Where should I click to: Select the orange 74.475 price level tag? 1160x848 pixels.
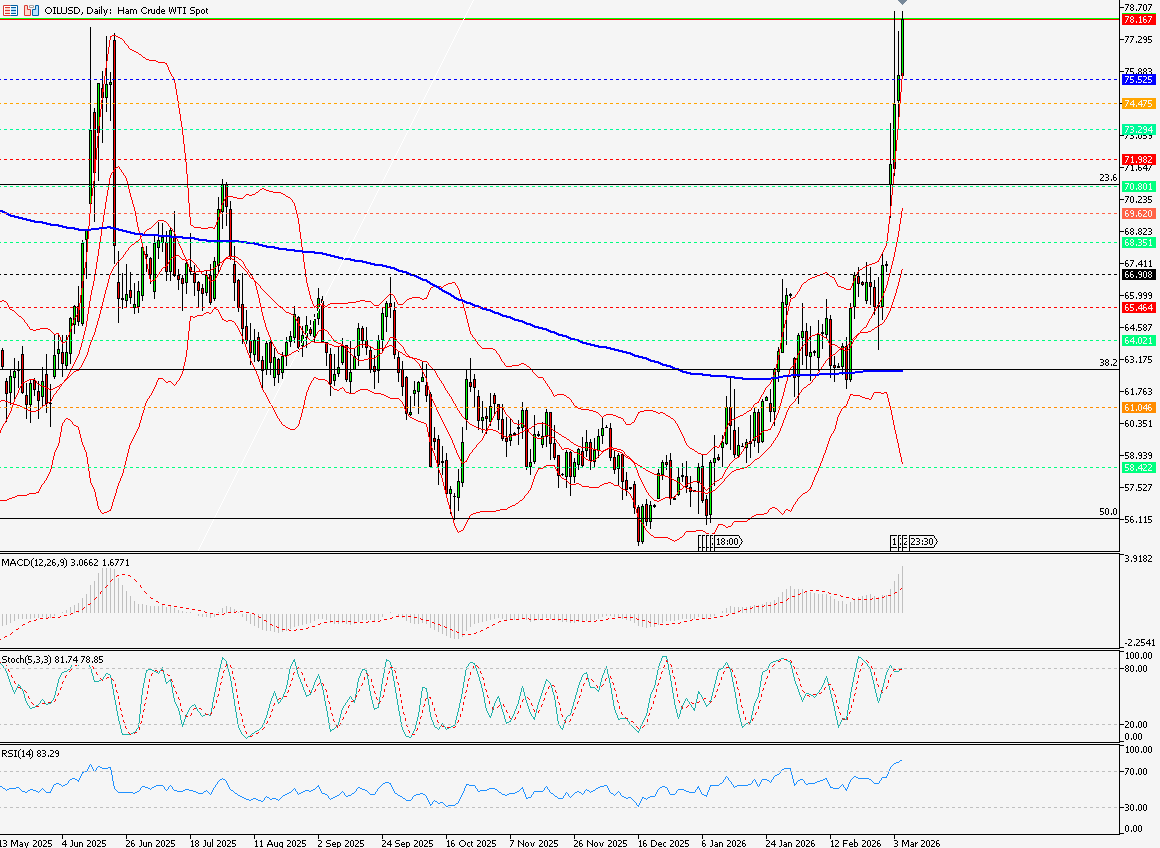click(x=1139, y=103)
